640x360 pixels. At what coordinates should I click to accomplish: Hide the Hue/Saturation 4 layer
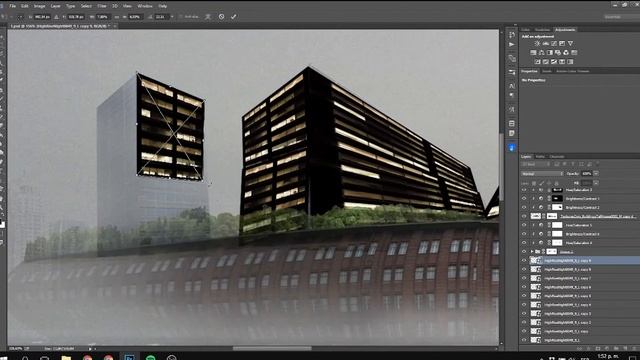tap(524, 243)
